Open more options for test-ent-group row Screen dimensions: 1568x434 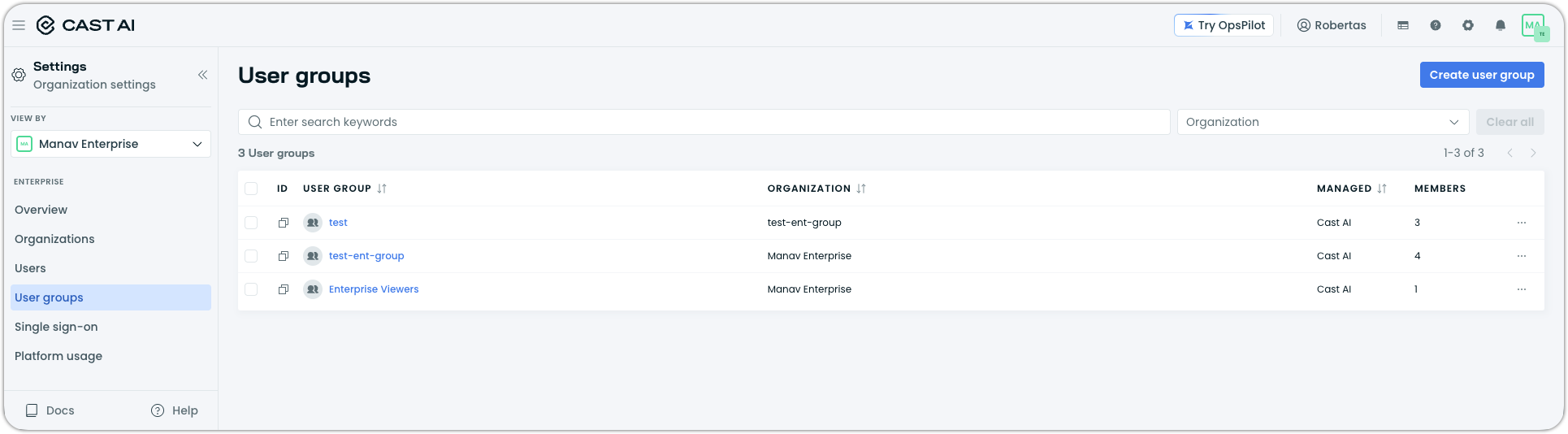pos(1521,256)
